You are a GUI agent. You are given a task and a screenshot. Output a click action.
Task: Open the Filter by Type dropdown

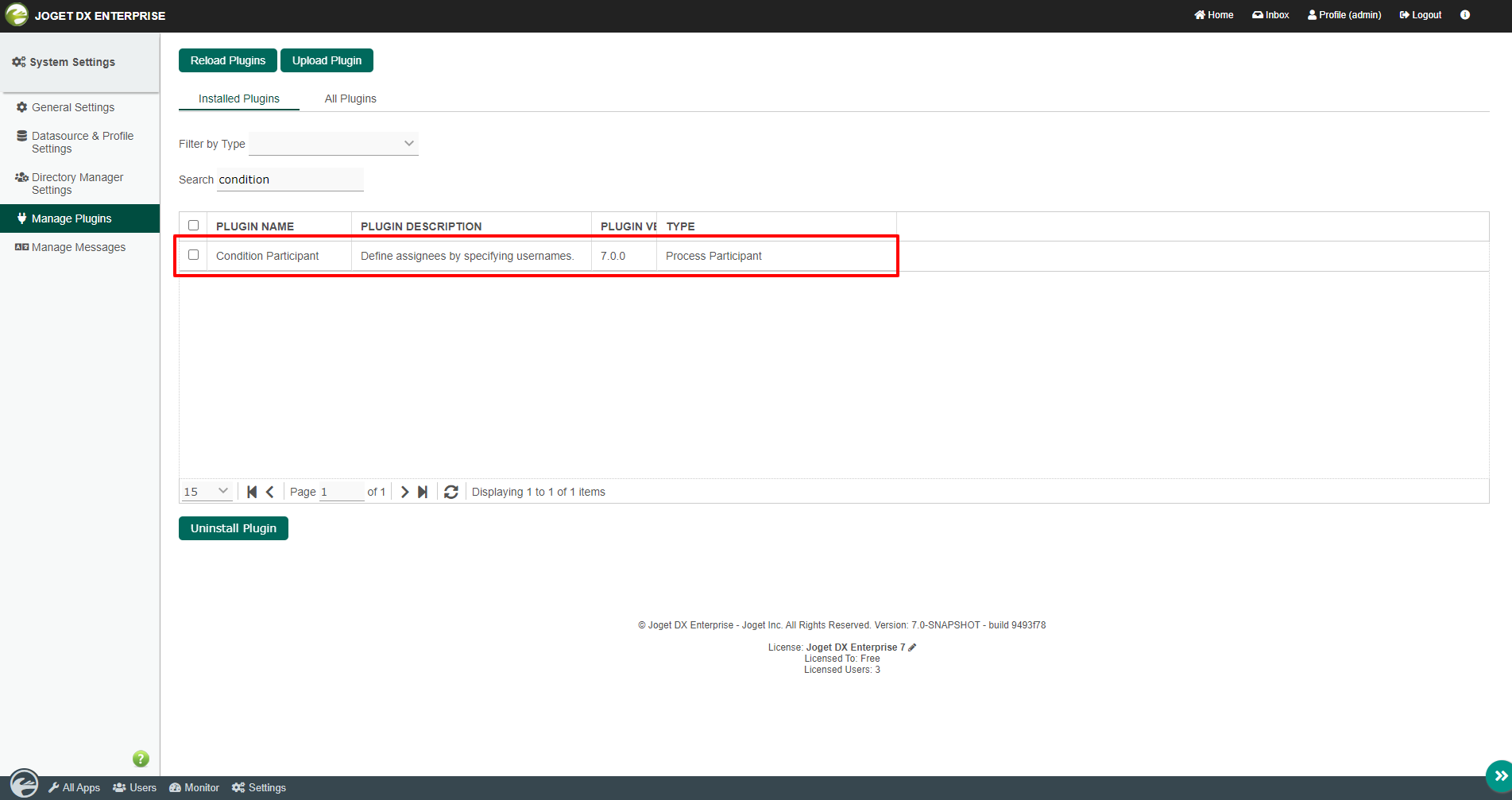(334, 144)
